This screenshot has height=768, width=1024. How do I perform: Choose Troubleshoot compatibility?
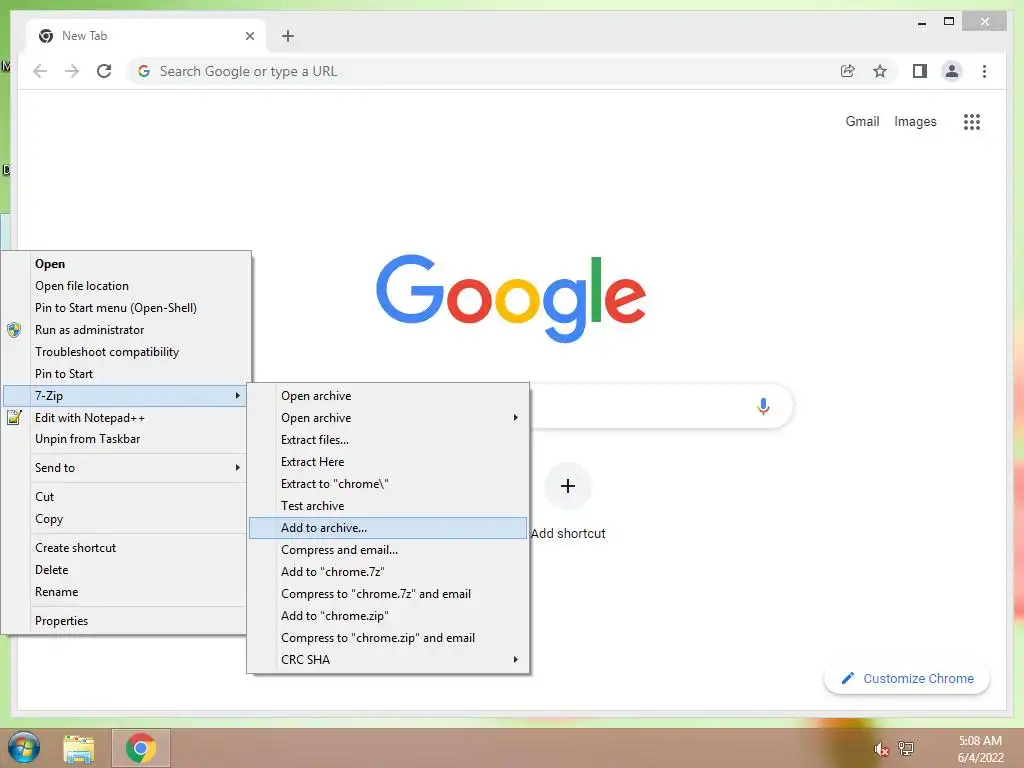tap(125, 352)
